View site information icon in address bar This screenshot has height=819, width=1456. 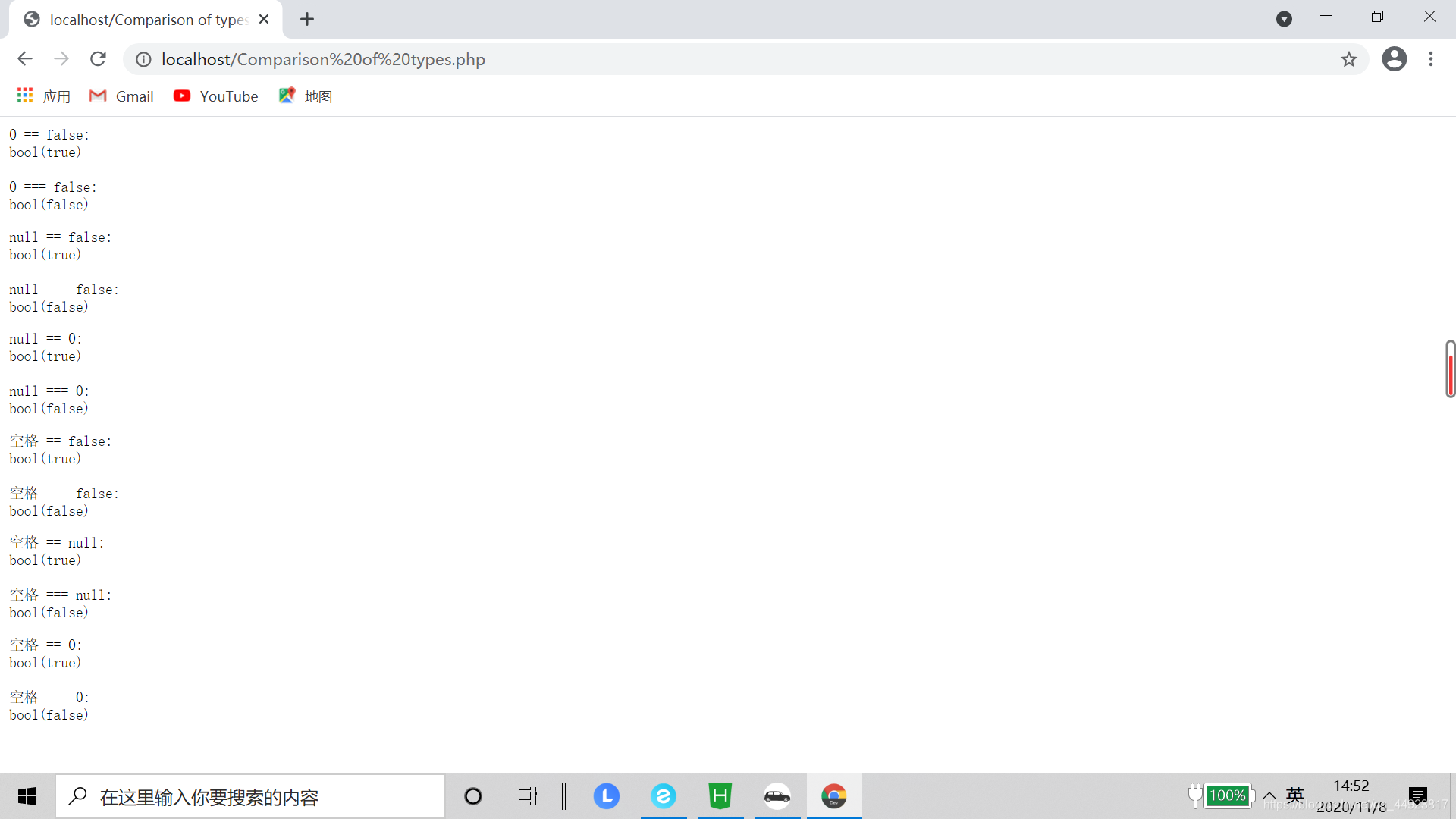coord(143,59)
